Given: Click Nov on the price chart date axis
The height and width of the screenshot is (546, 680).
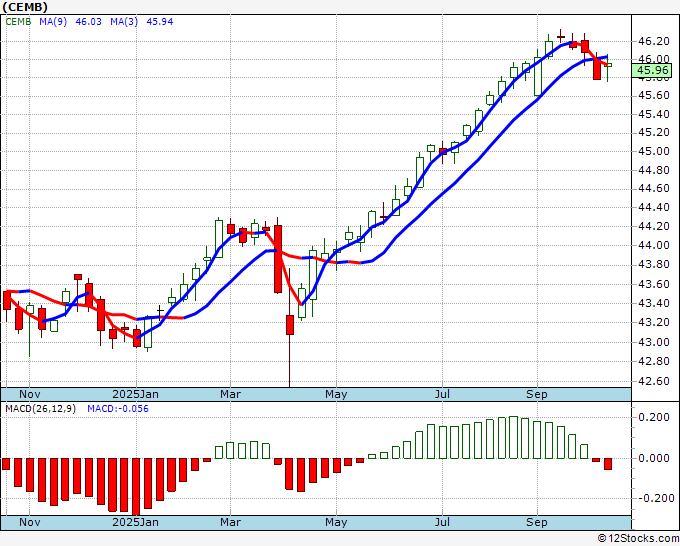Looking at the screenshot, I should [29, 394].
